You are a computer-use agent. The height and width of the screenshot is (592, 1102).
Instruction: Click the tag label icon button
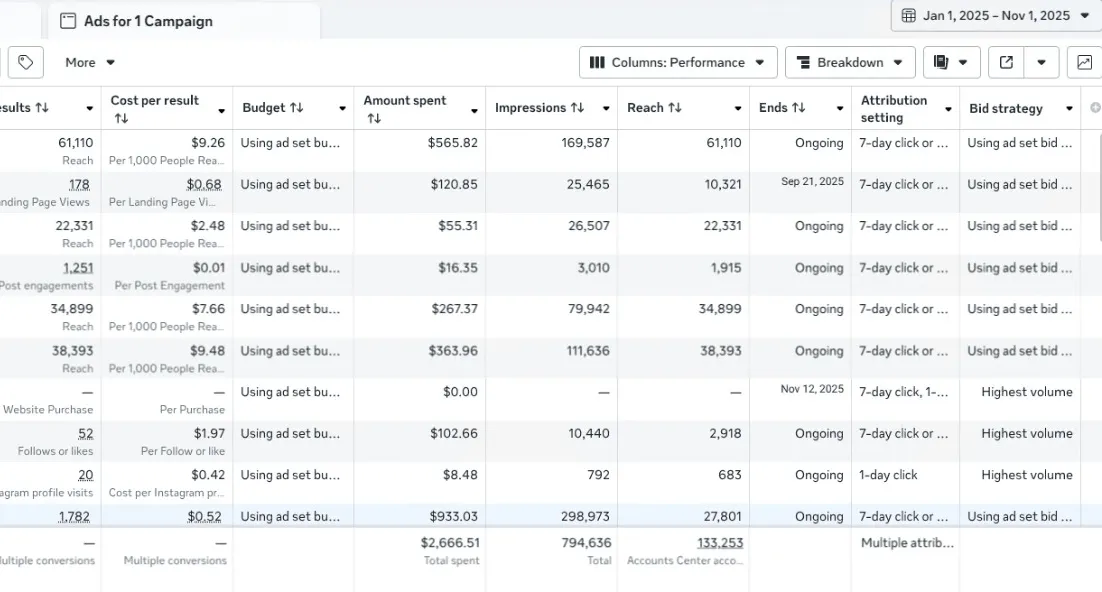coord(26,63)
